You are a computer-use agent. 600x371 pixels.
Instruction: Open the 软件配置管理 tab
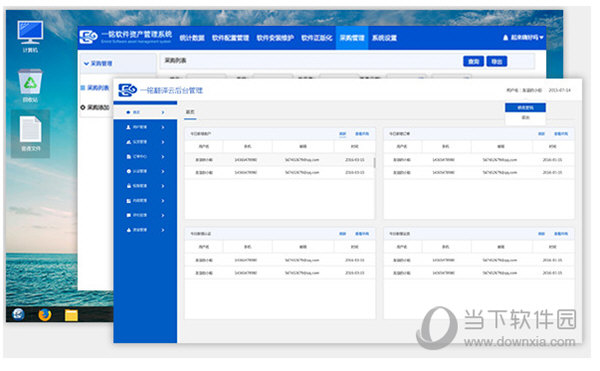[230, 38]
